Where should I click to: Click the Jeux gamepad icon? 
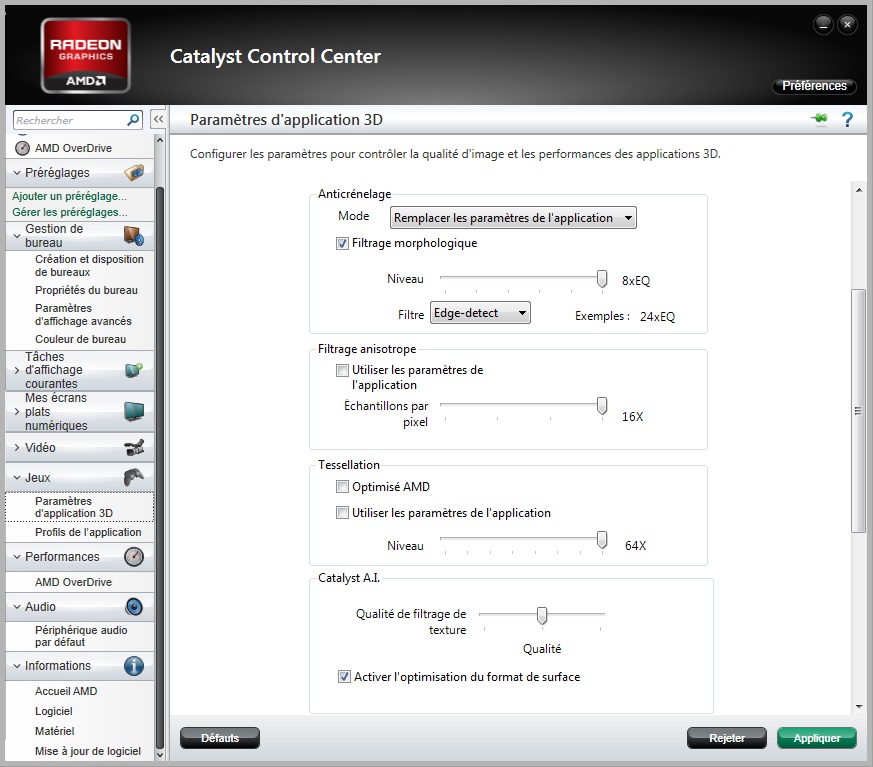134,477
